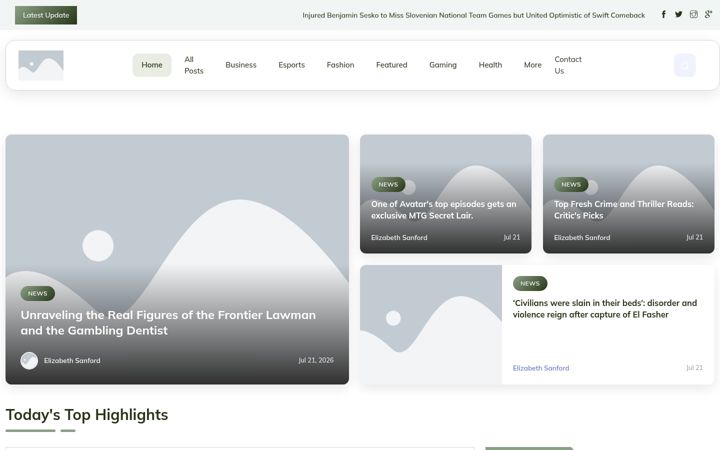Click NEWS tag on Frontier Lawman post
Image resolution: width=720 pixels, height=450 pixels.
click(x=38, y=293)
